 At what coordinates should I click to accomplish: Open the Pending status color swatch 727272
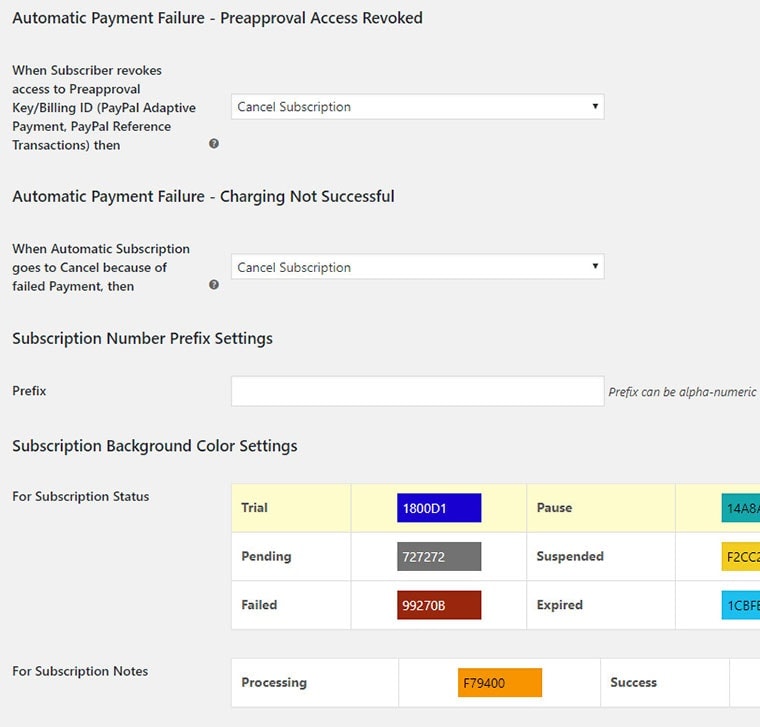pos(439,556)
